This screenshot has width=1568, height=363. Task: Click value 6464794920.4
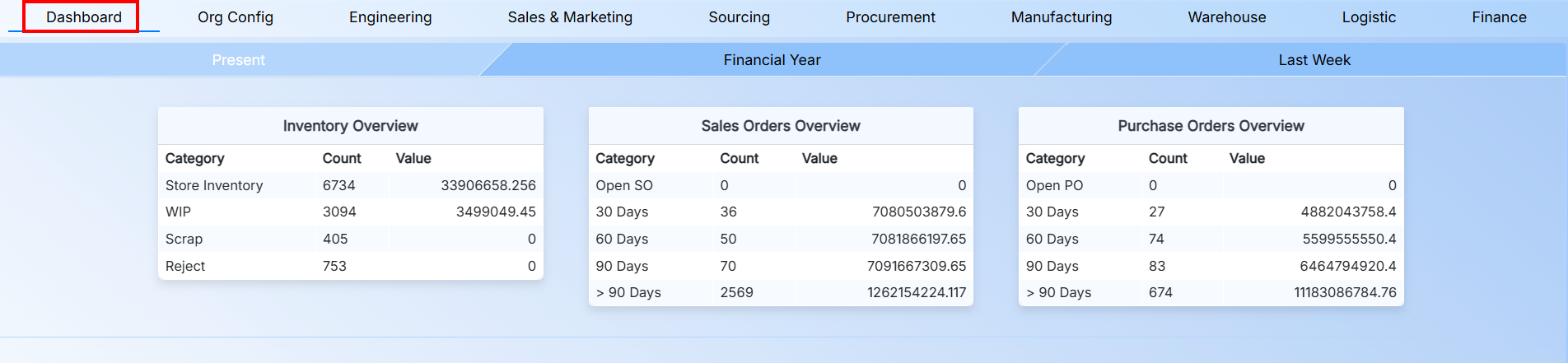point(1348,266)
